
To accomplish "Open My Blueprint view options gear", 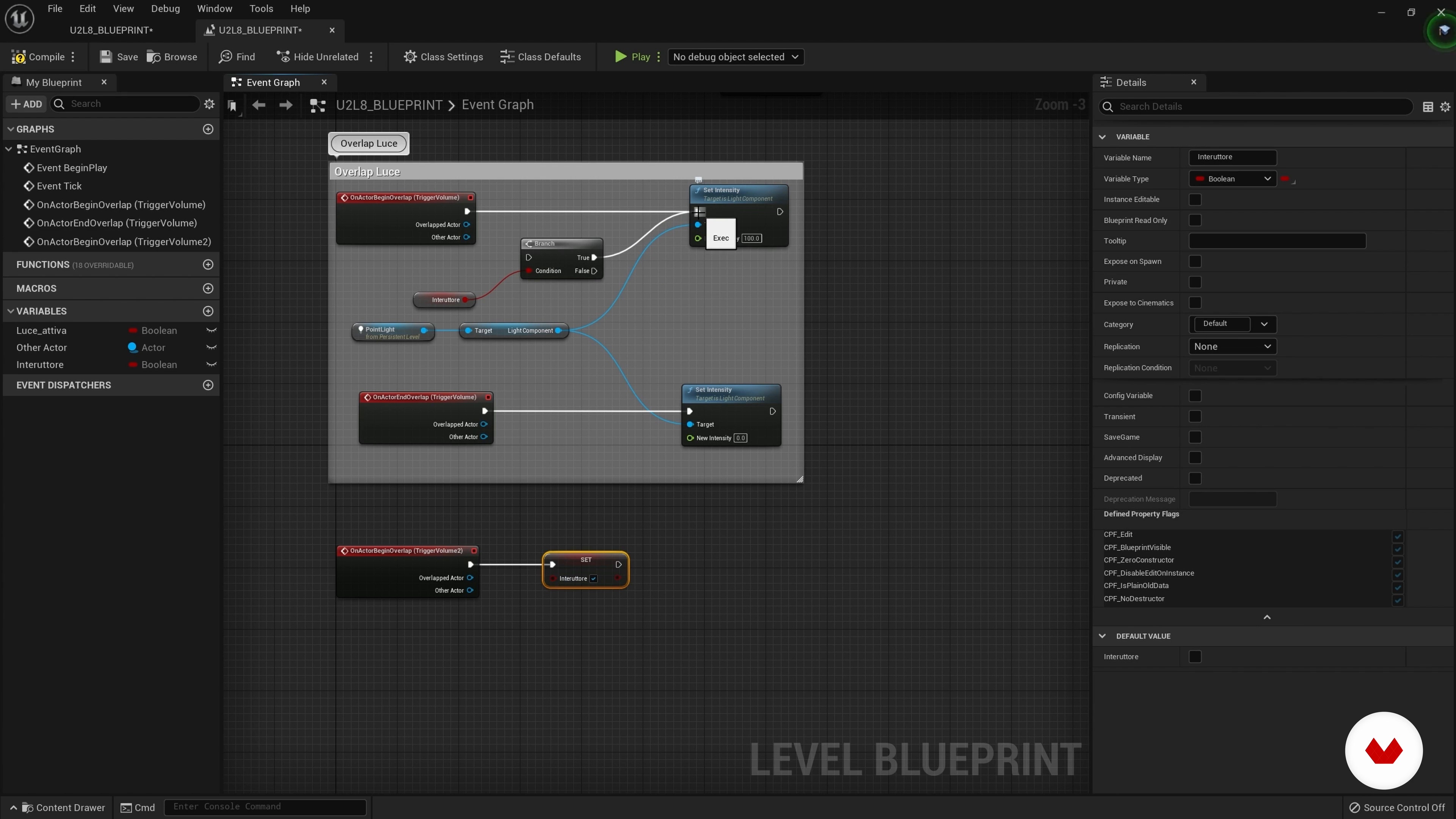I will tap(209, 104).
